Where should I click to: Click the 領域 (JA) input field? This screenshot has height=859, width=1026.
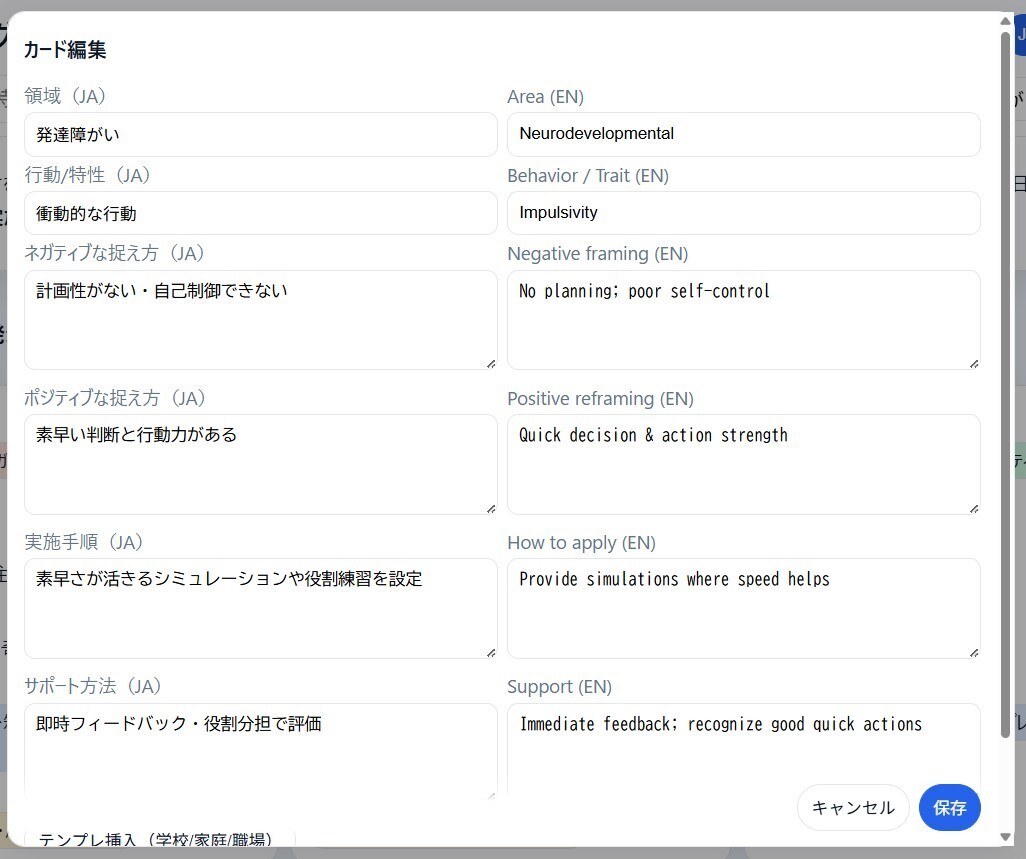coord(260,135)
